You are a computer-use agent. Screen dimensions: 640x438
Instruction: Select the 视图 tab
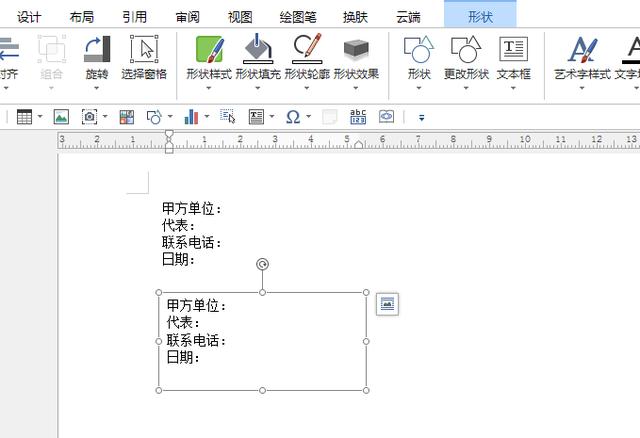(x=240, y=17)
